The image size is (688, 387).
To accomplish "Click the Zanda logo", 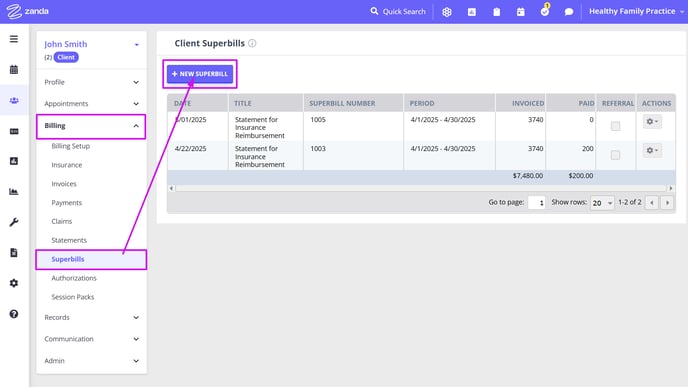I will pos(28,11).
